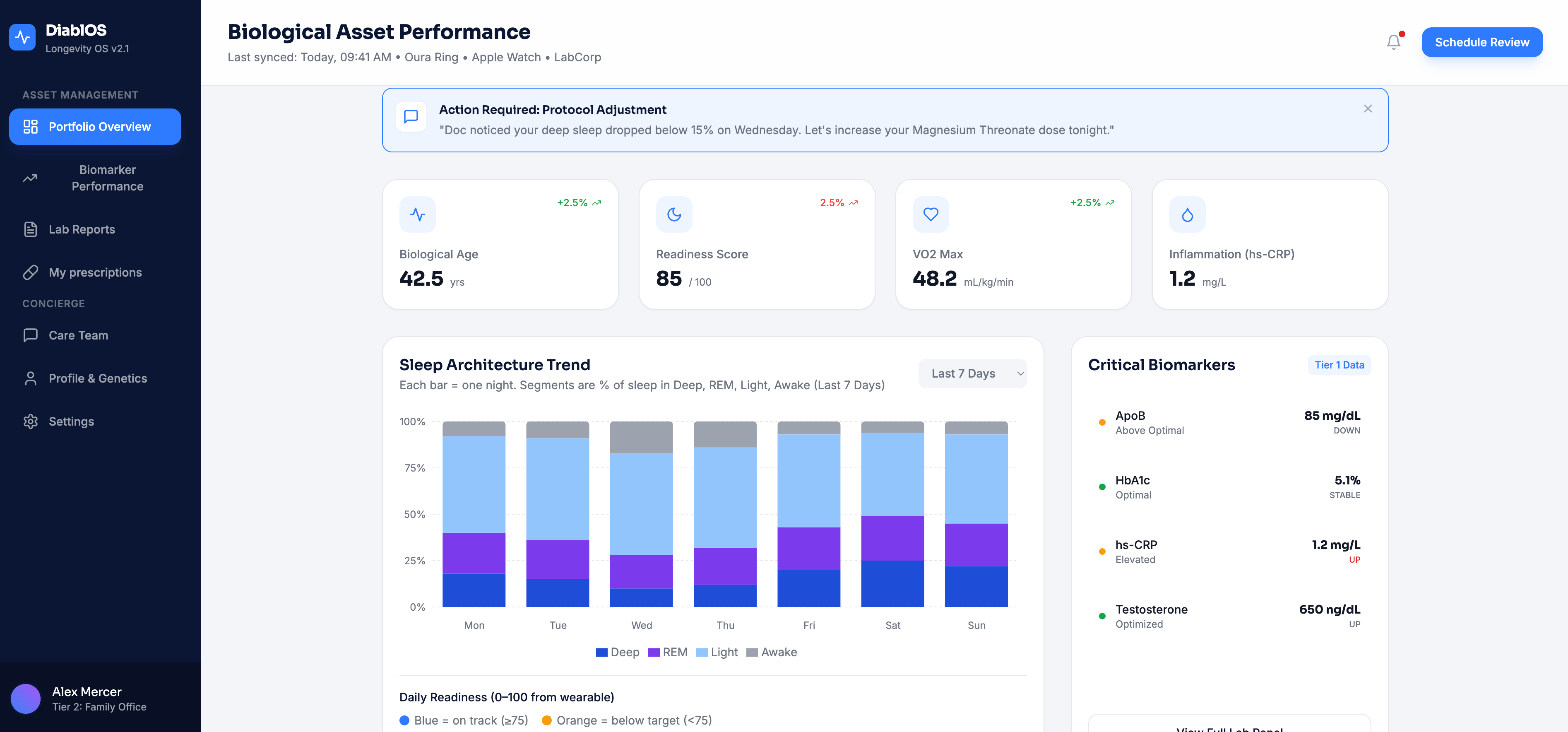This screenshot has height=732, width=1568.
Task: Open the Care Team chat icon
Action: coord(31,335)
